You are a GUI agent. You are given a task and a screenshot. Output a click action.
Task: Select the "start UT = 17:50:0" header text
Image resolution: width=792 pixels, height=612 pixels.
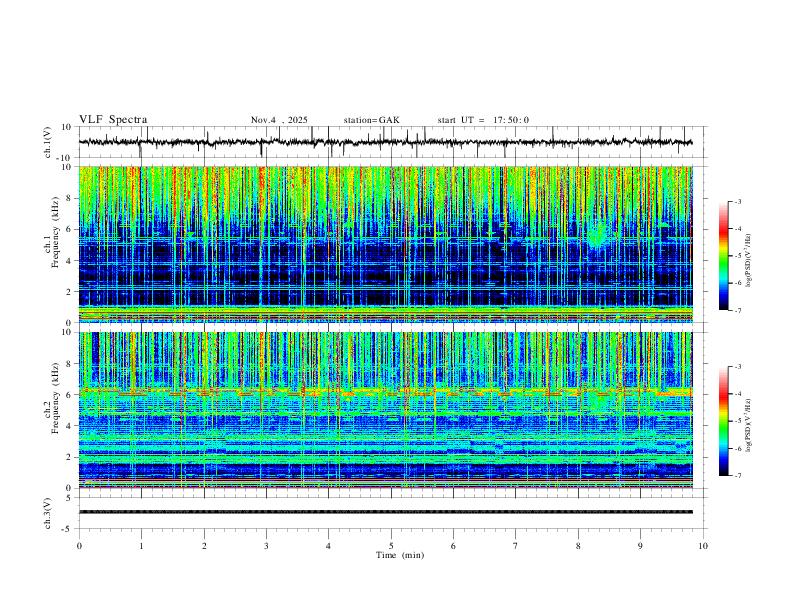click(483, 120)
